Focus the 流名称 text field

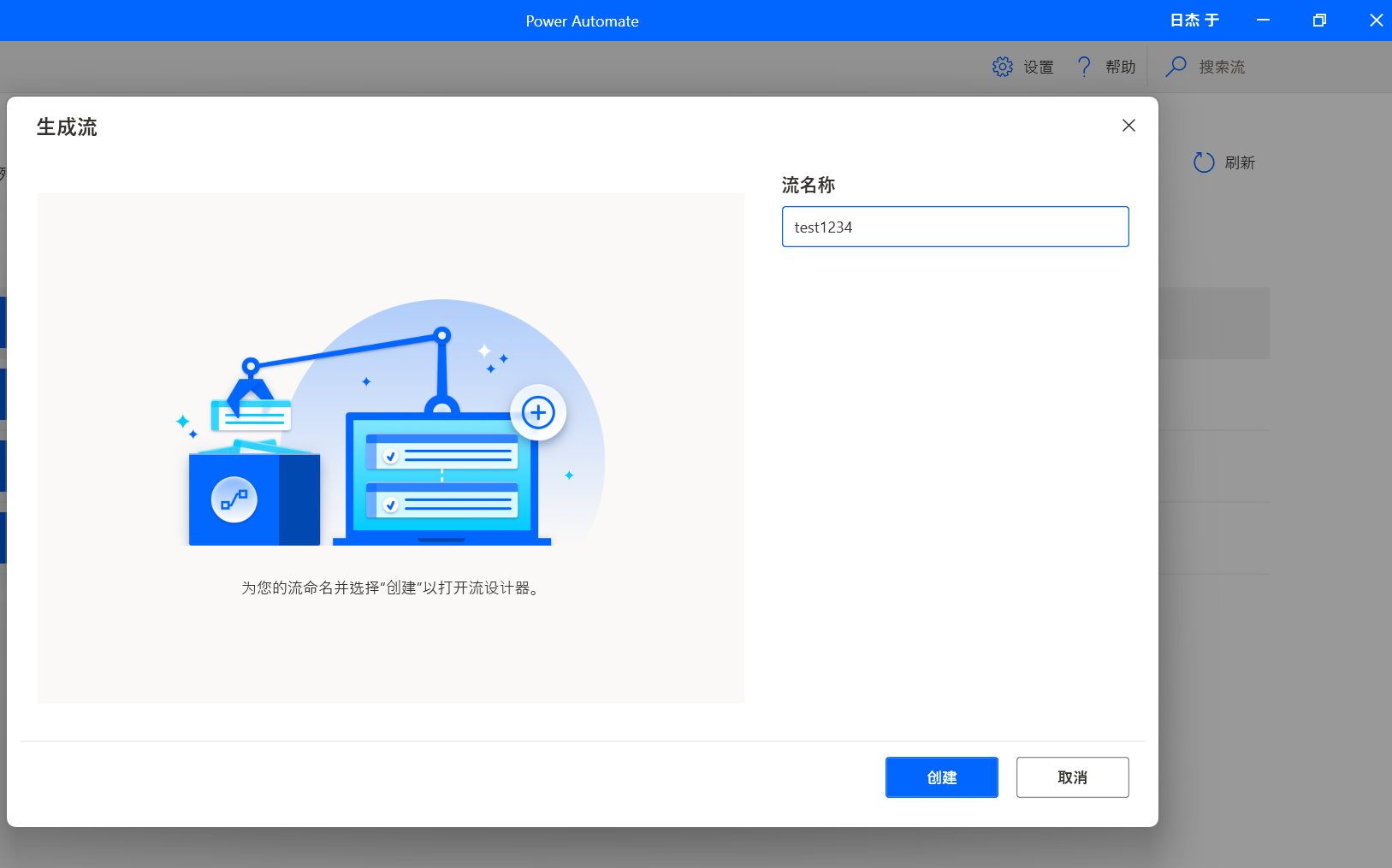[955, 227]
